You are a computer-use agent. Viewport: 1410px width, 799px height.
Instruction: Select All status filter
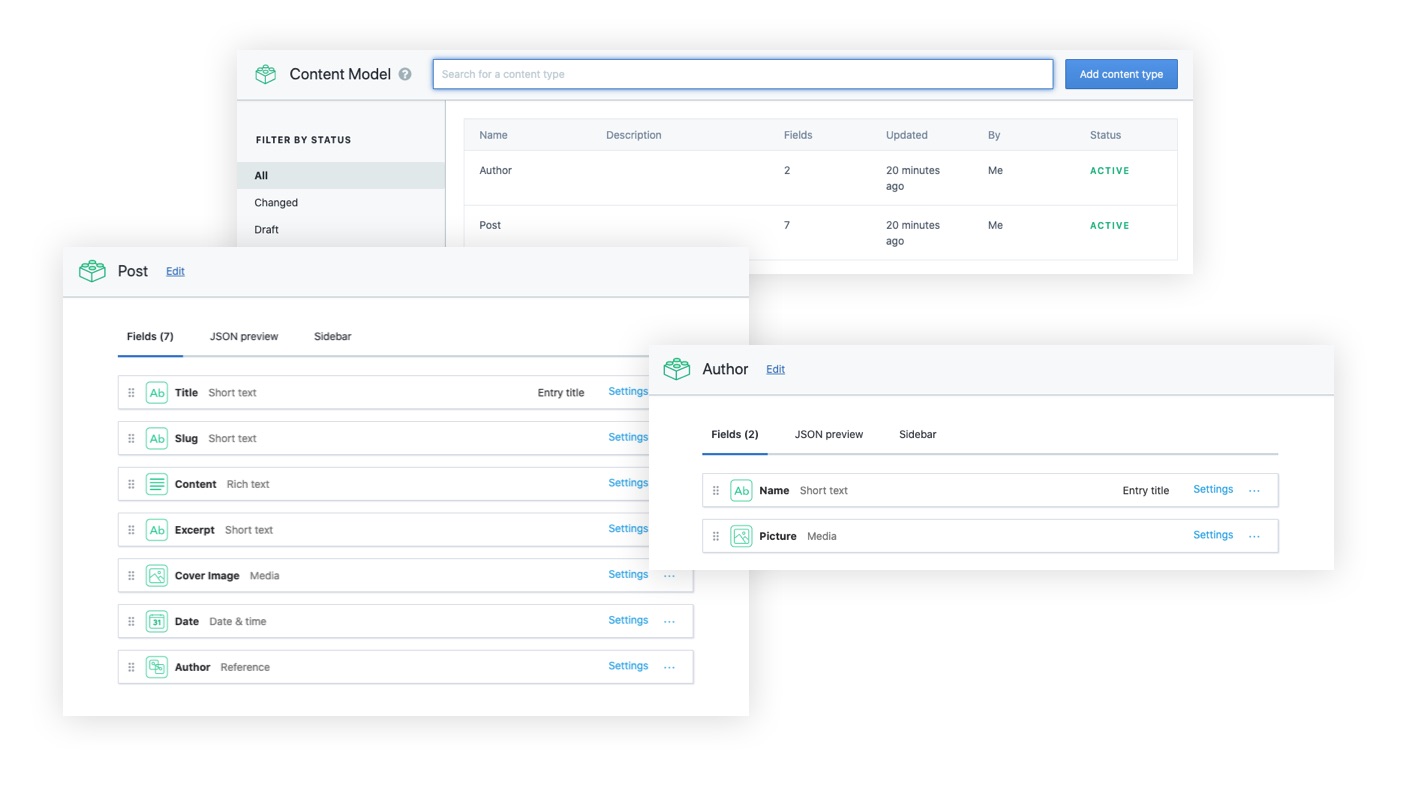coord(341,176)
